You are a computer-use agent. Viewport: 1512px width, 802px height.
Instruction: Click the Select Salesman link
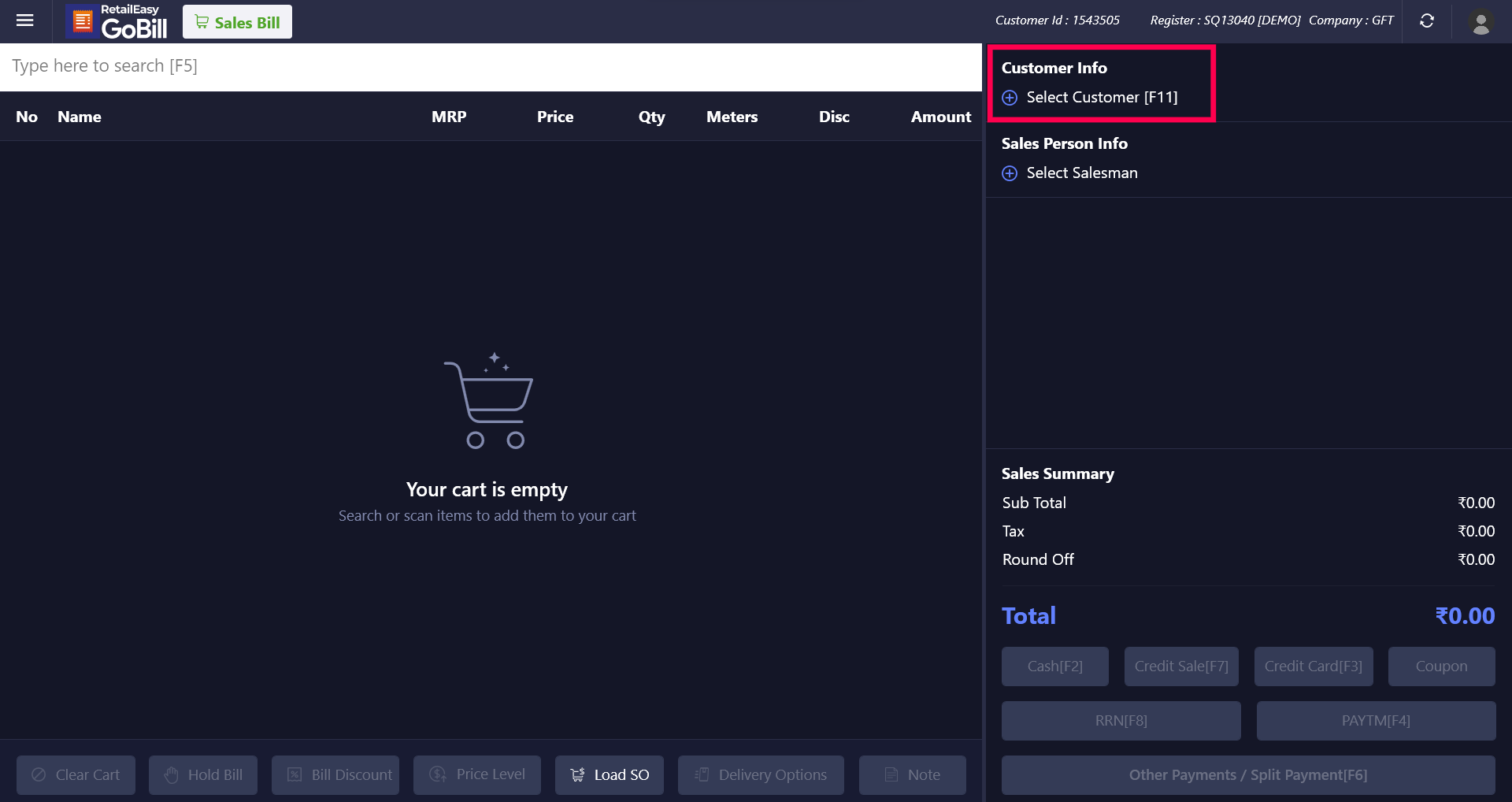click(x=1082, y=173)
